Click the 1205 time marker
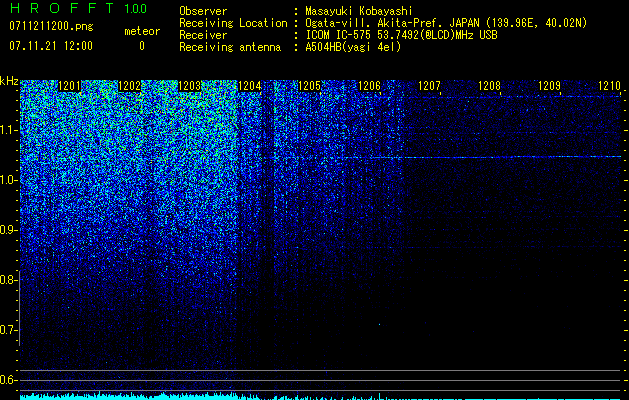The image size is (629, 400). coord(310,86)
